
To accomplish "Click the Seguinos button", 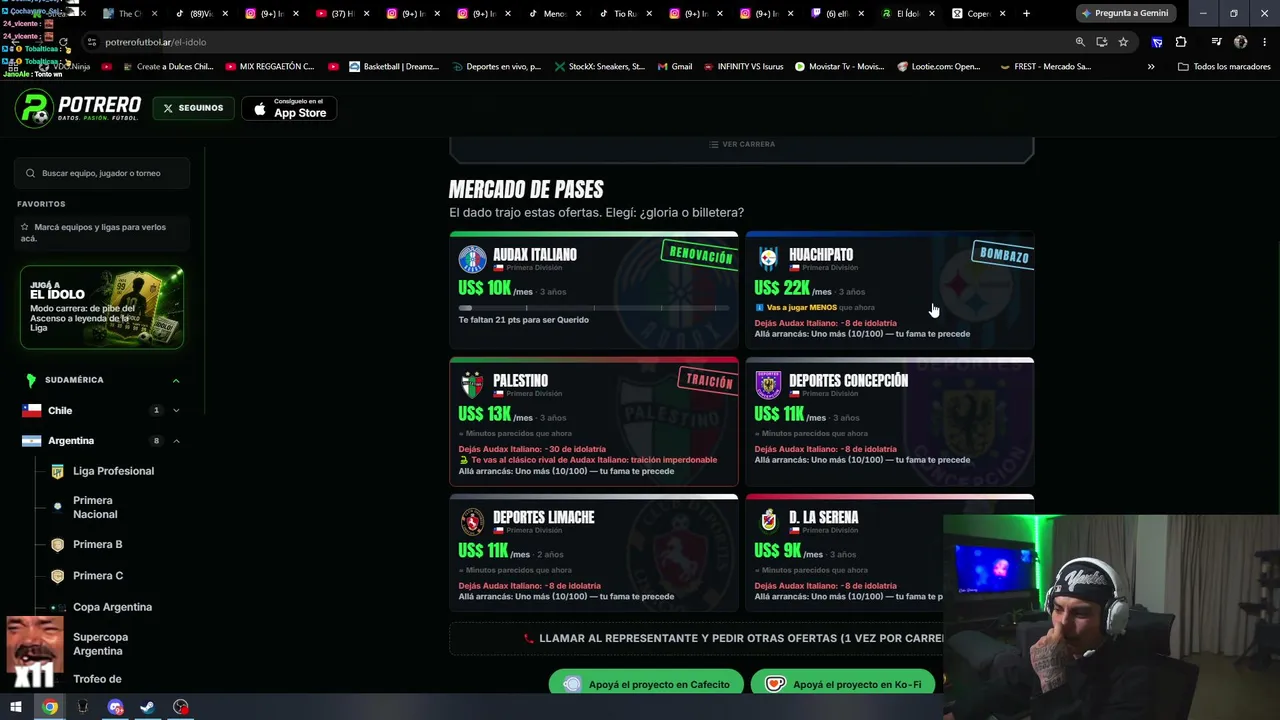I will pyautogui.click(x=194, y=108).
